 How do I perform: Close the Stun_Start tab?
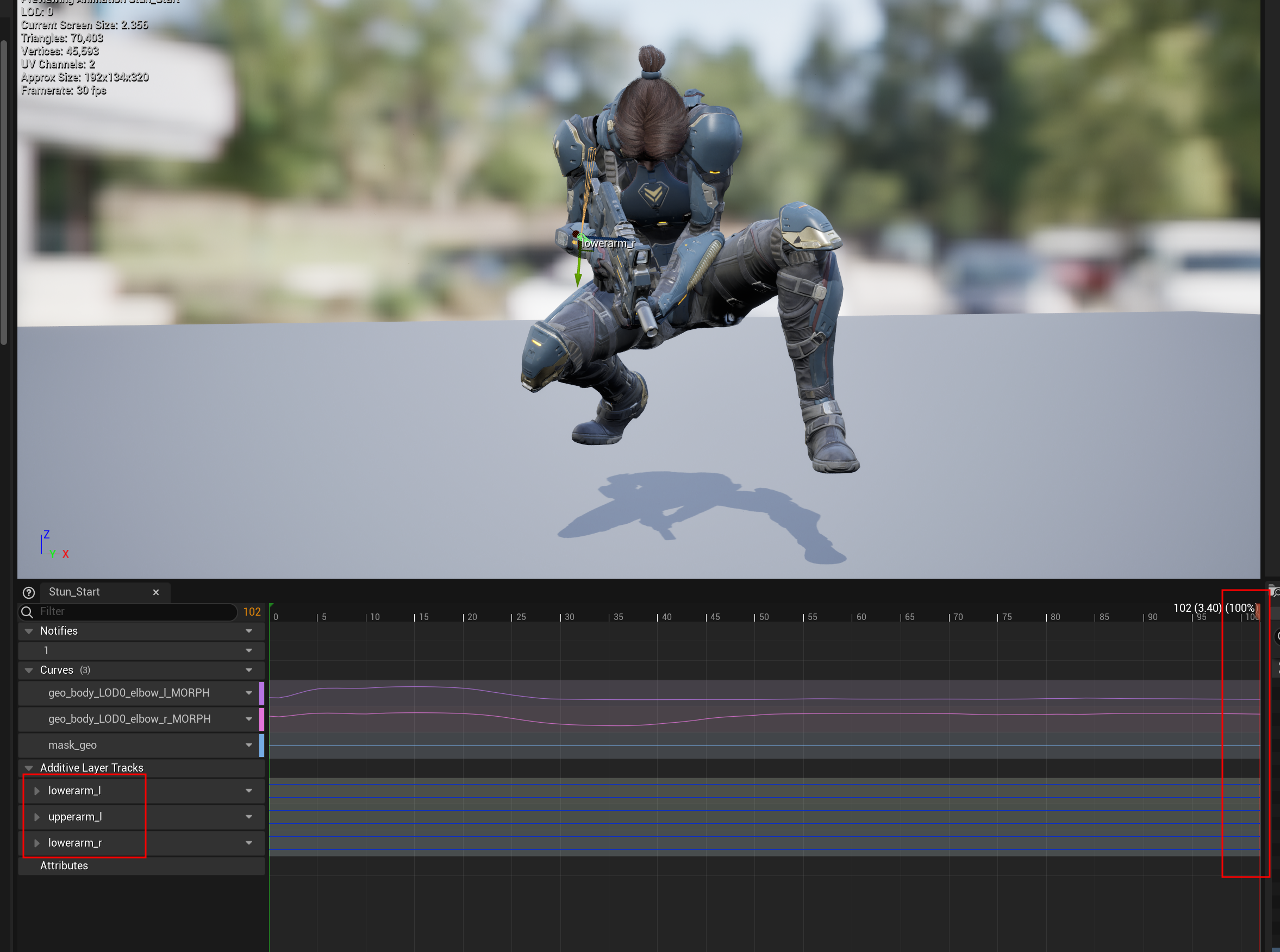155,592
